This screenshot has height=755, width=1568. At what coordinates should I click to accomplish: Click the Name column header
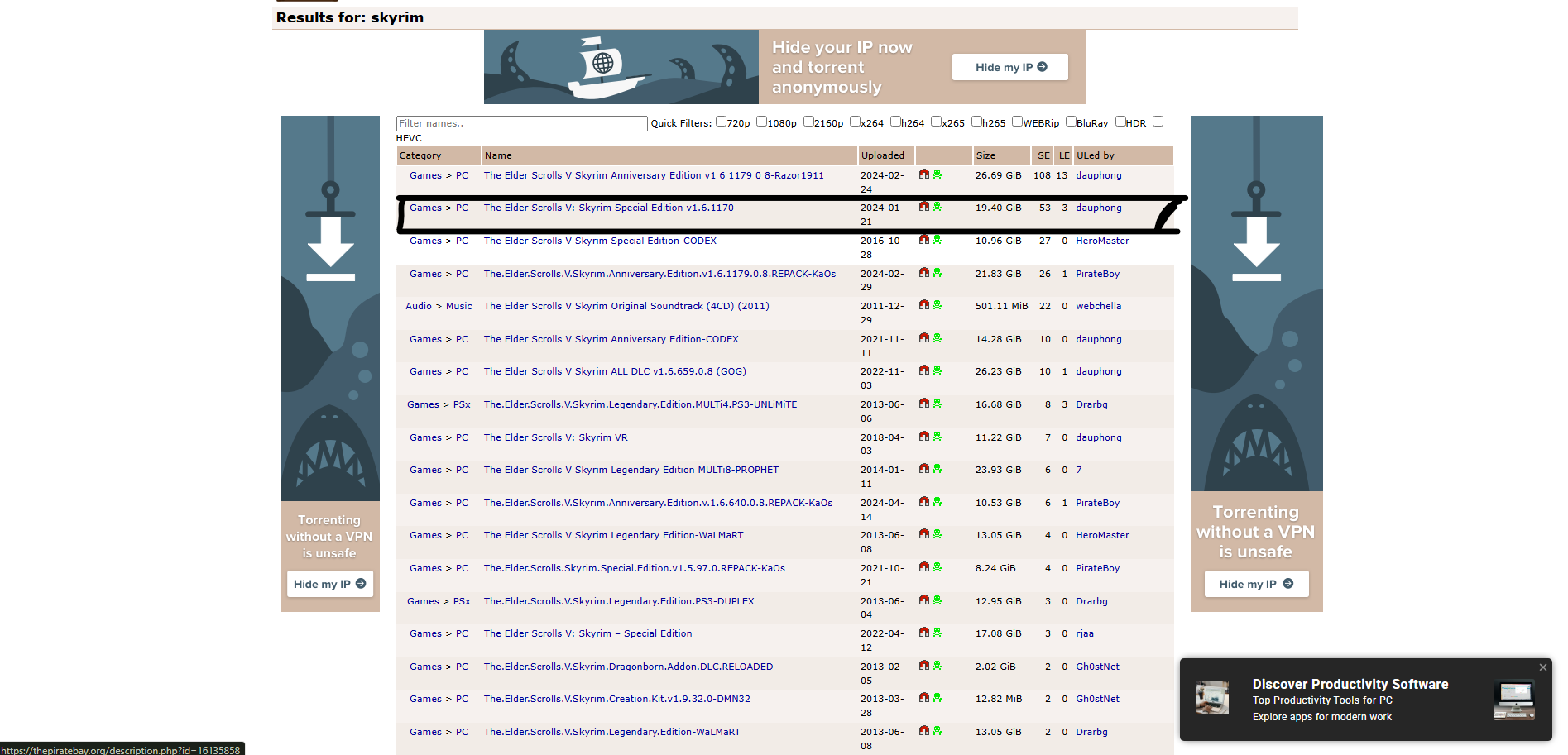coord(669,155)
